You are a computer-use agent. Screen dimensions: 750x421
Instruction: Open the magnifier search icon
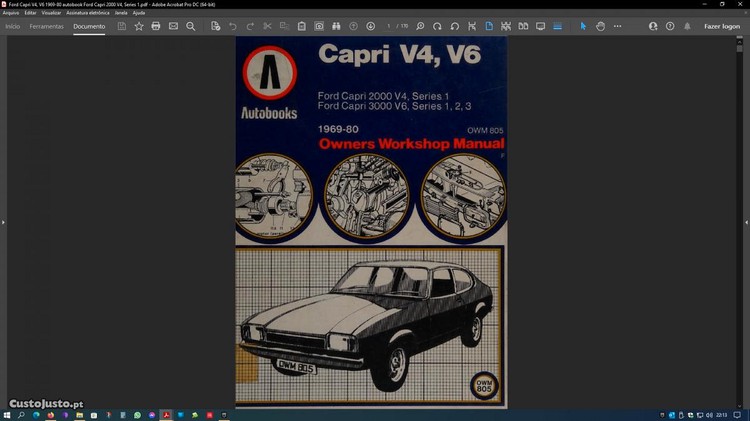tap(191, 26)
